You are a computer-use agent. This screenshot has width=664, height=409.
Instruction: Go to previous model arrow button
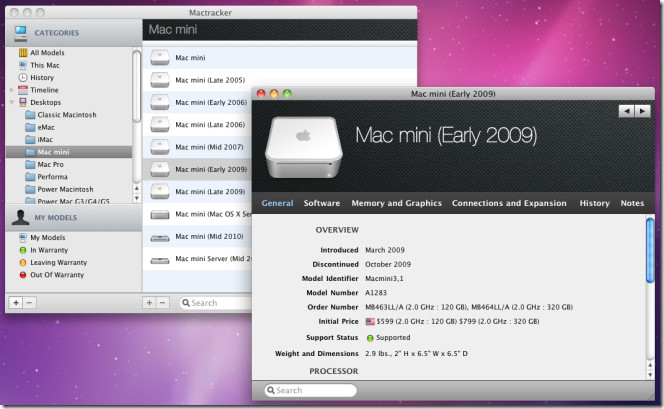point(626,111)
